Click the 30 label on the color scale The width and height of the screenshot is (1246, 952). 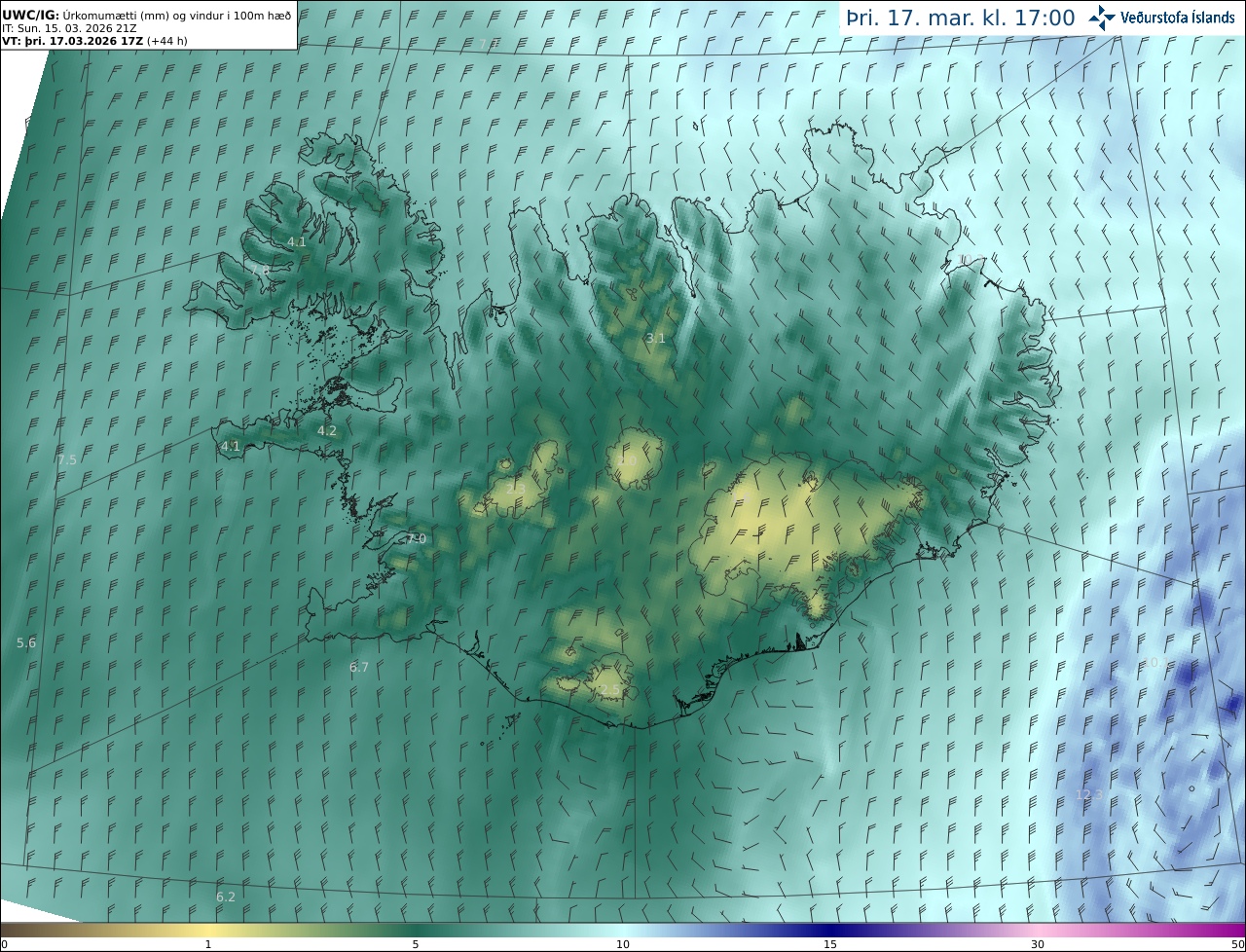click(x=1038, y=944)
